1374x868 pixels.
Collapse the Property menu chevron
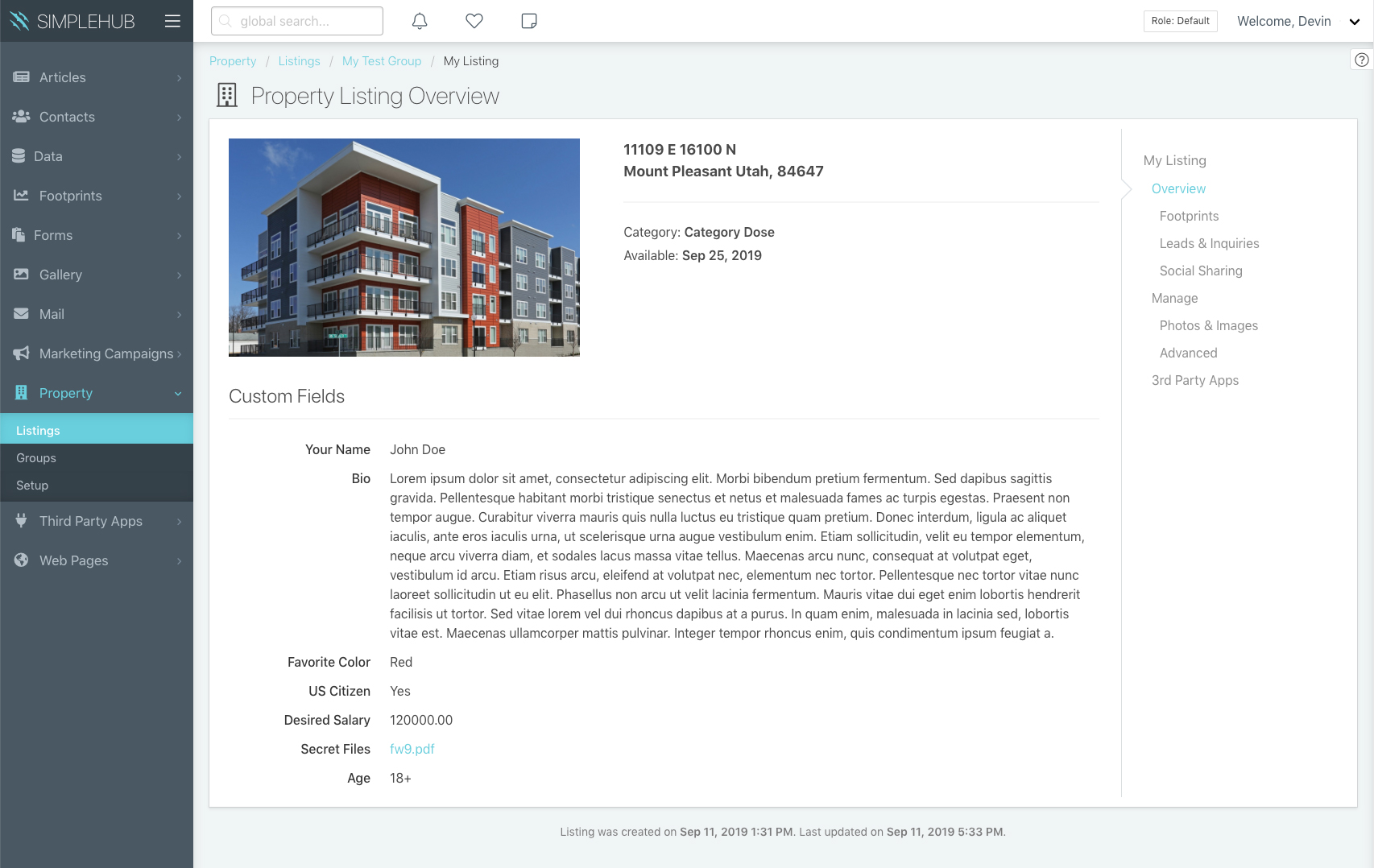[x=178, y=394]
